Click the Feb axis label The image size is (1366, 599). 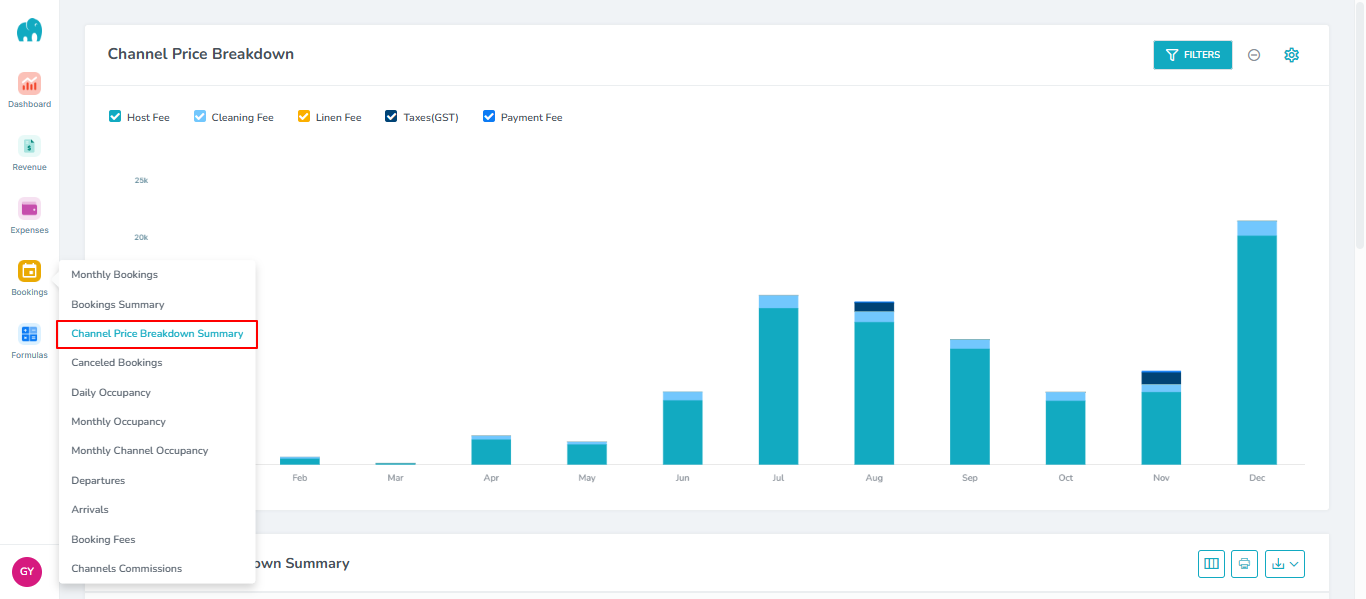[300, 478]
